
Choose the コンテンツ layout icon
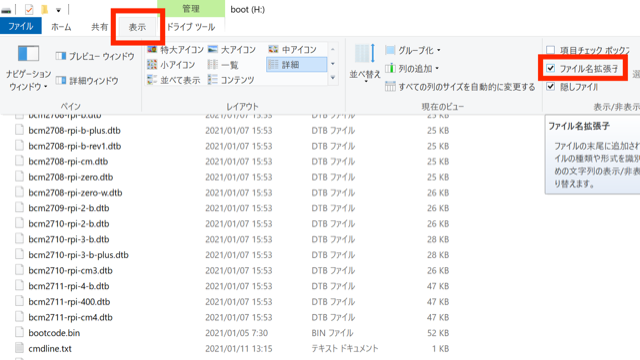(x=212, y=80)
